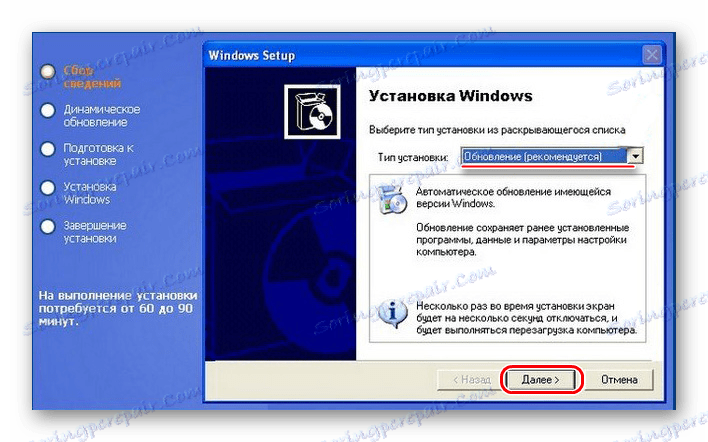The width and height of the screenshot is (708, 442).
Task: Click the 60 до 90 минут estimate text
Action: pos(117,309)
